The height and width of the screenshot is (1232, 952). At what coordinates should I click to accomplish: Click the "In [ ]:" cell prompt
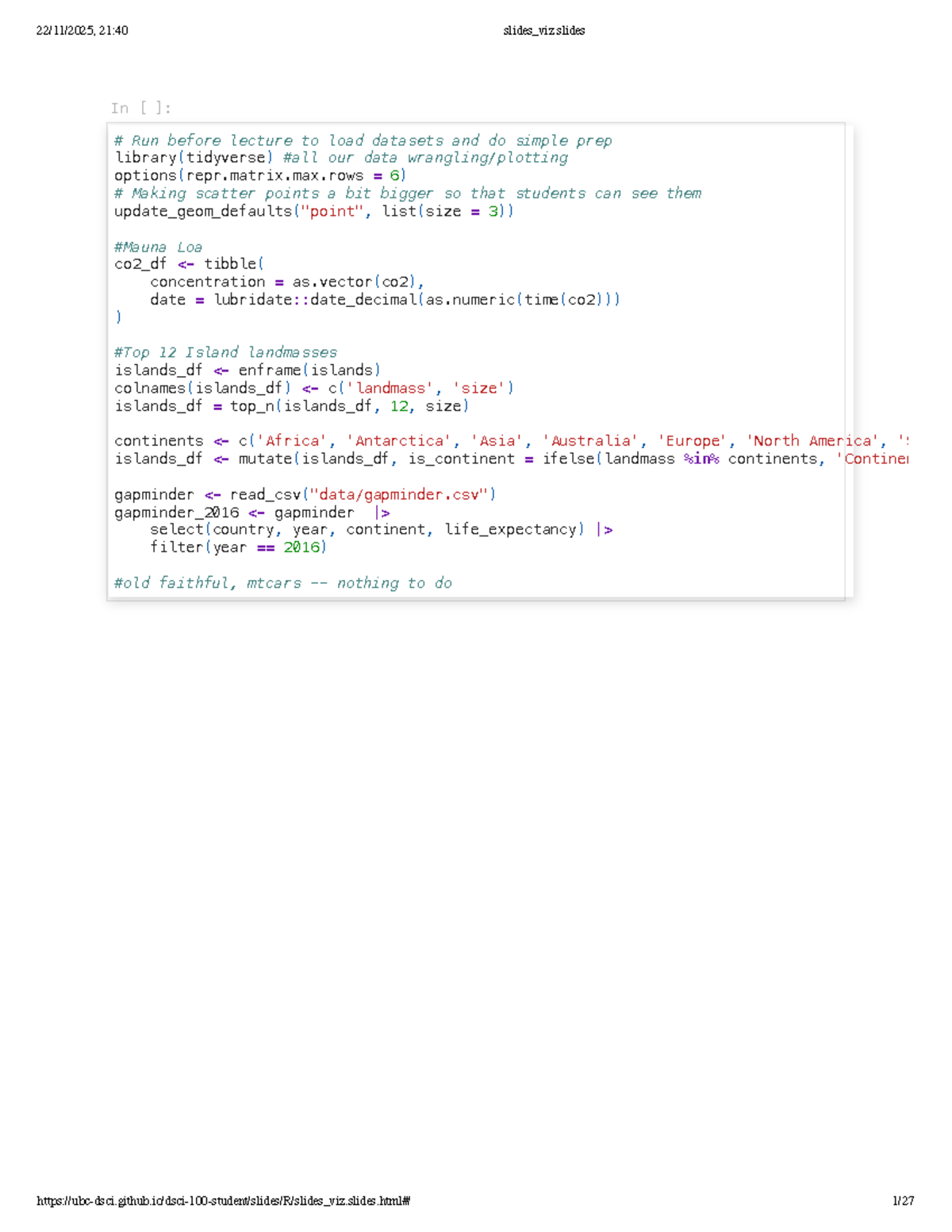pyautogui.click(x=141, y=108)
